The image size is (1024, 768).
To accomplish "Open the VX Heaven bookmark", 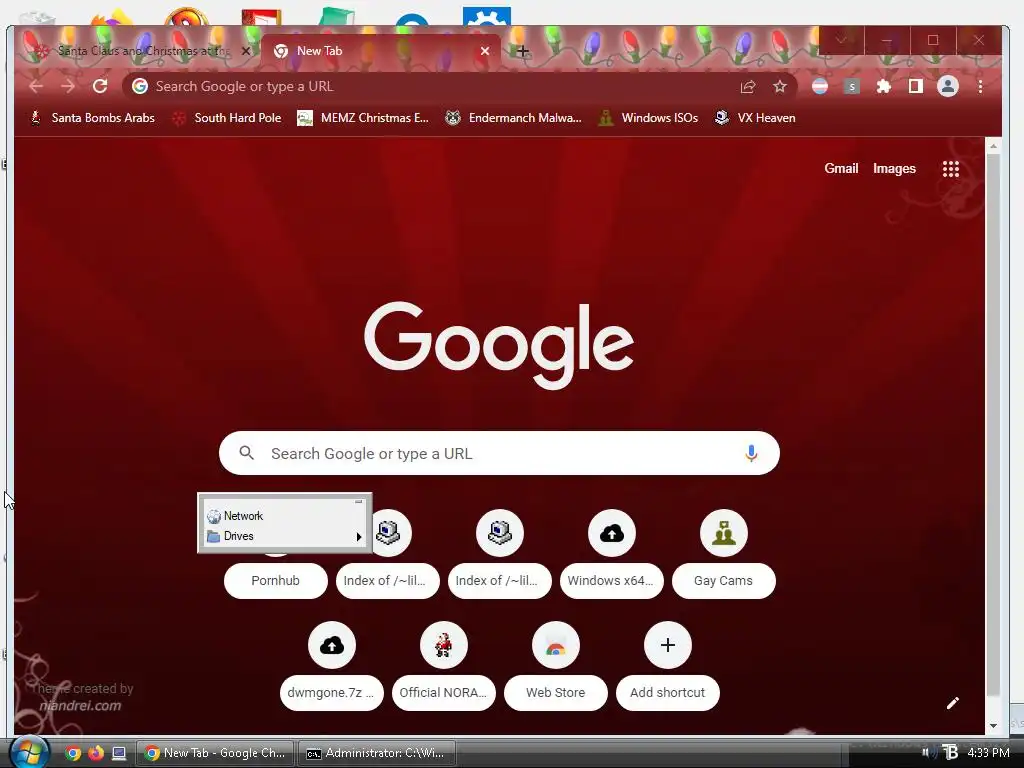I will pos(755,118).
